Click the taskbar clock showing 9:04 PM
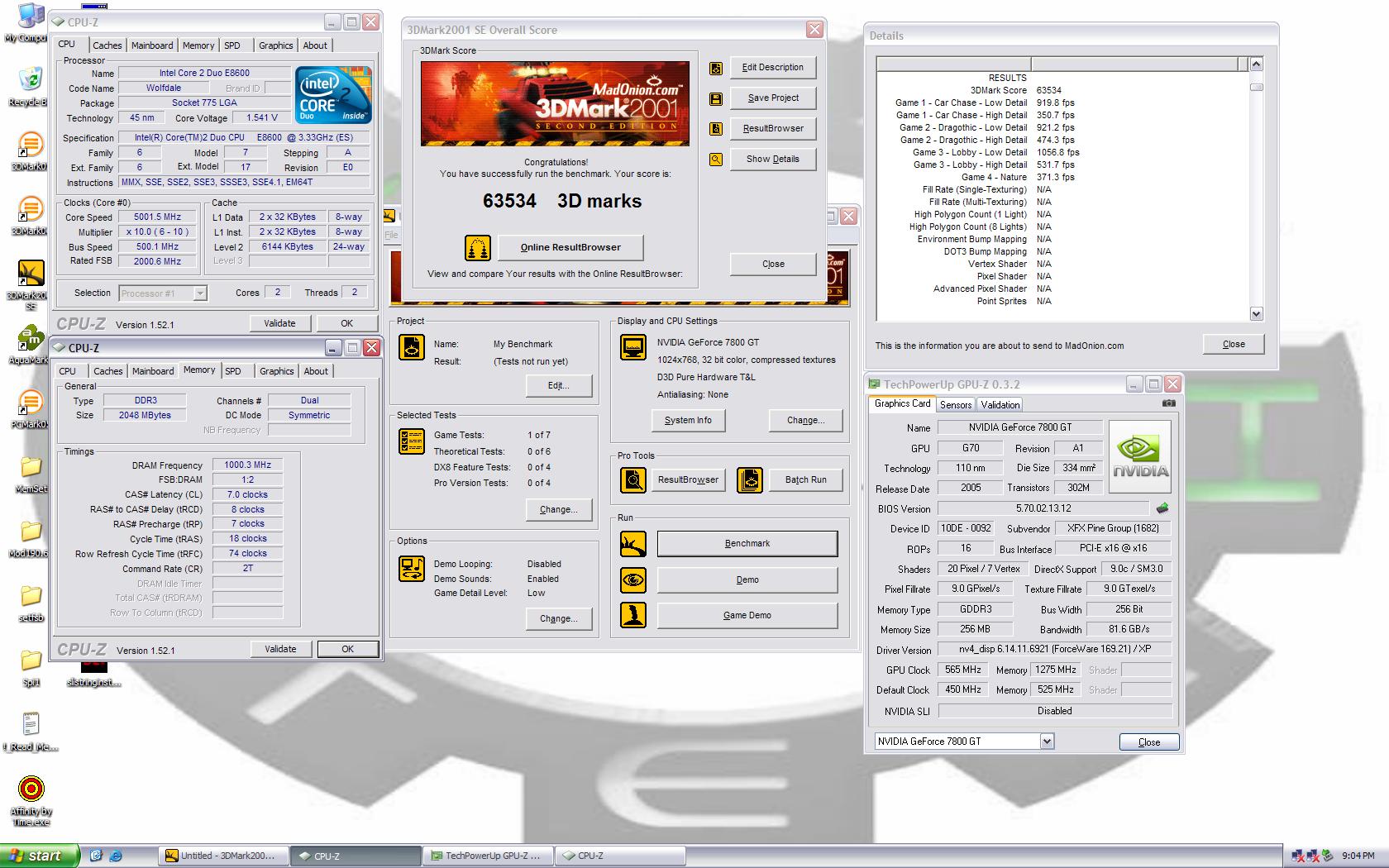The image size is (1389, 868). (1358, 856)
